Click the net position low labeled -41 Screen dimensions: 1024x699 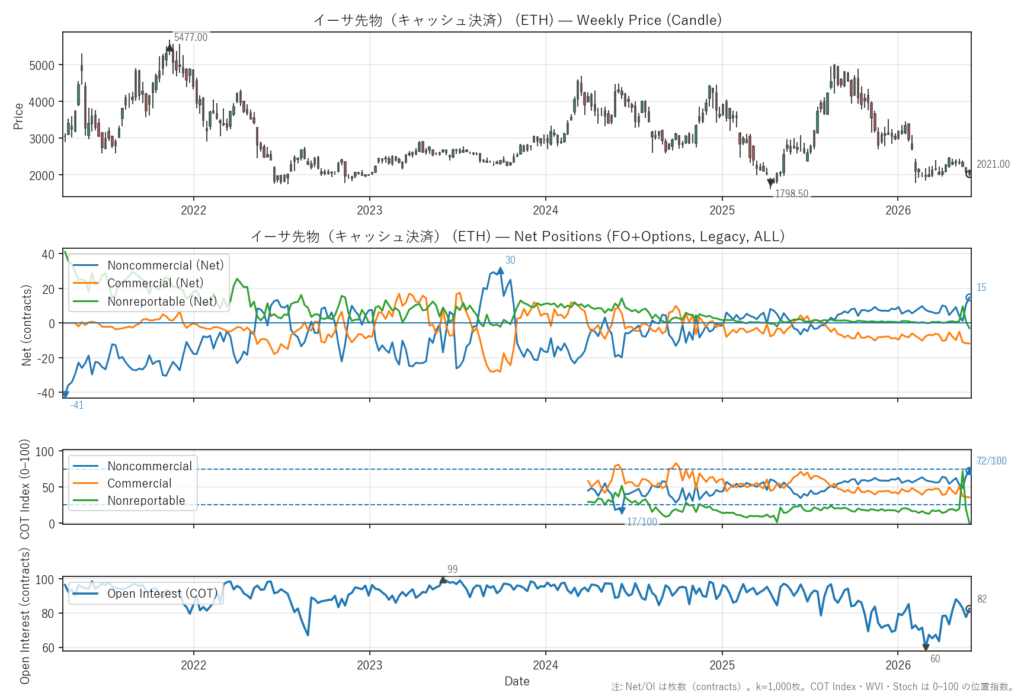[76, 405]
